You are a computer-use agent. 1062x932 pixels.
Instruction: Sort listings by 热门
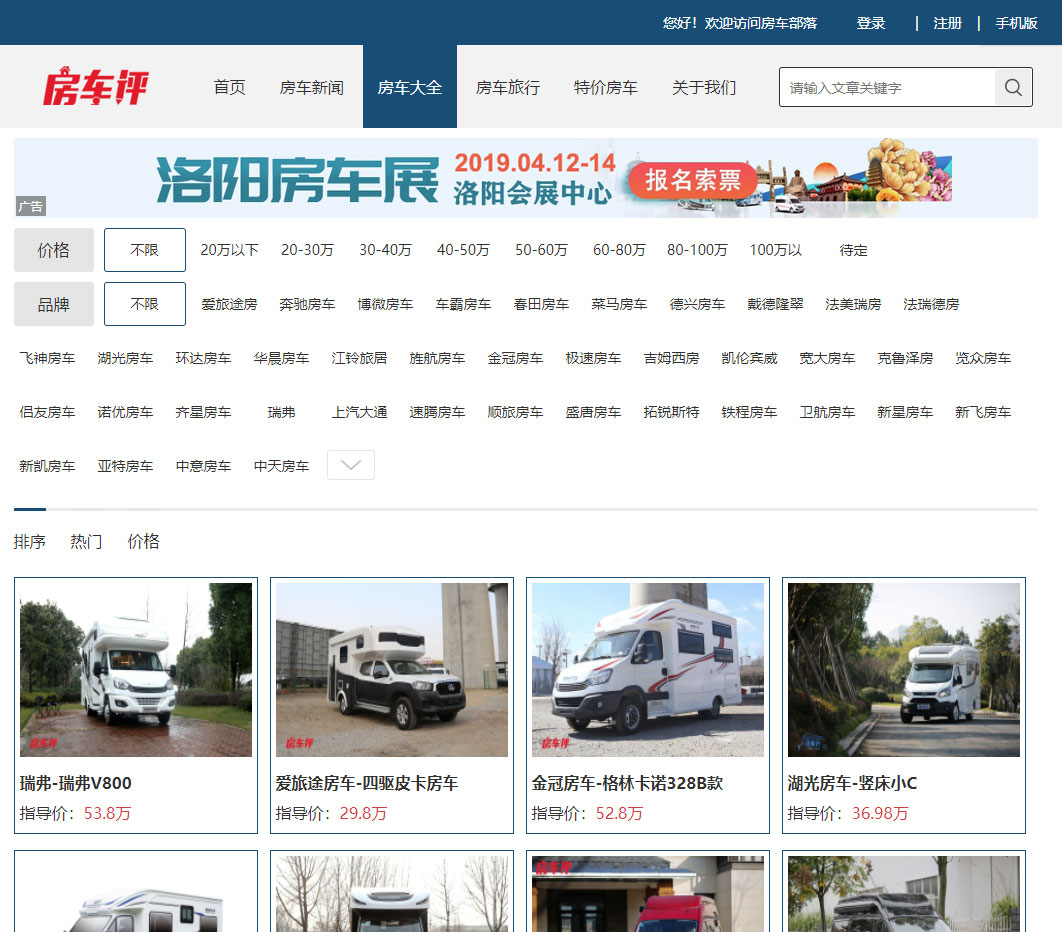tap(86, 541)
